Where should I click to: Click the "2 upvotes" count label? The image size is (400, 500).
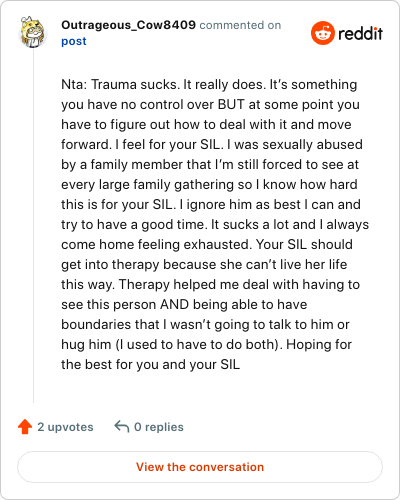point(65,427)
